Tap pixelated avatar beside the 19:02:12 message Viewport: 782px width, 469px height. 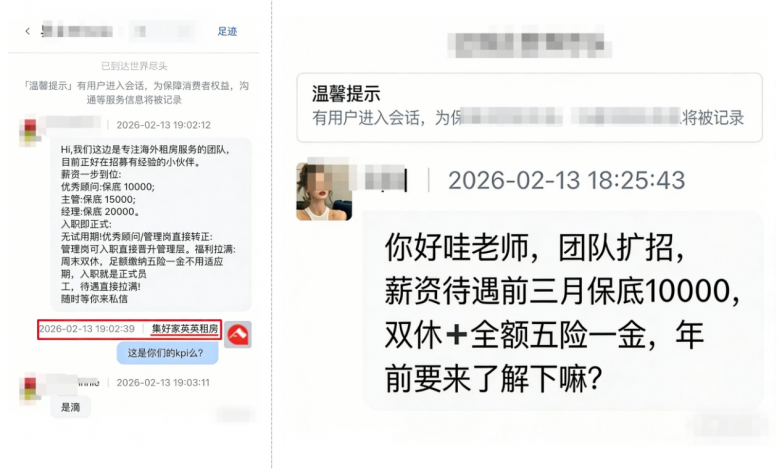tap(30, 132)
